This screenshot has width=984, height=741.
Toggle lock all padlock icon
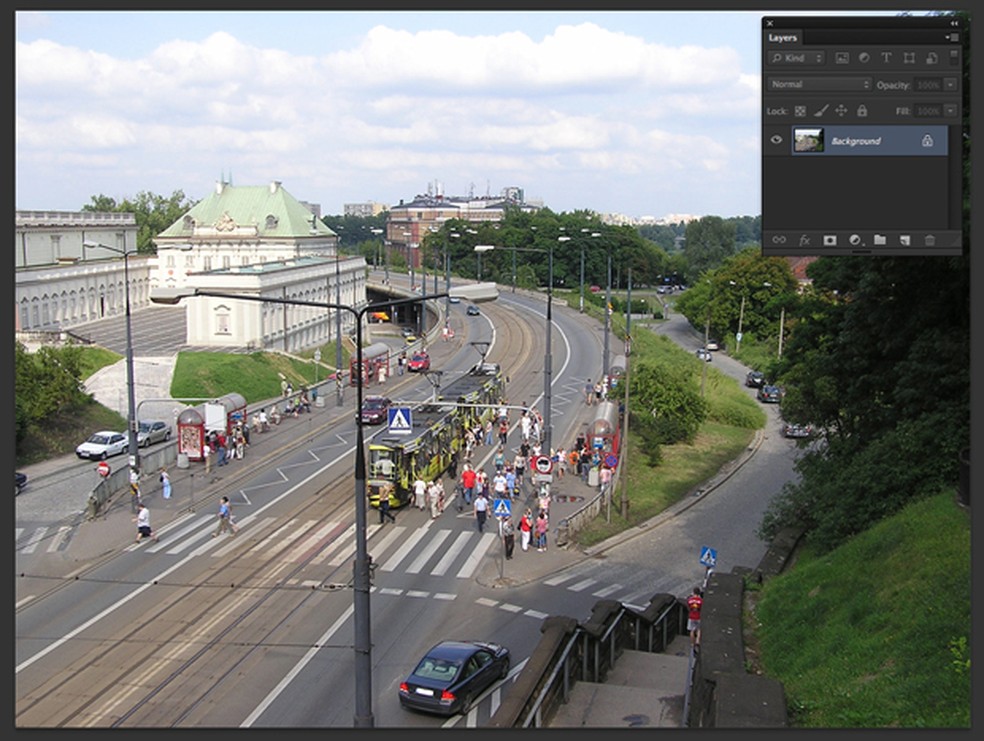pyautogui.click(x=862, y=111)
